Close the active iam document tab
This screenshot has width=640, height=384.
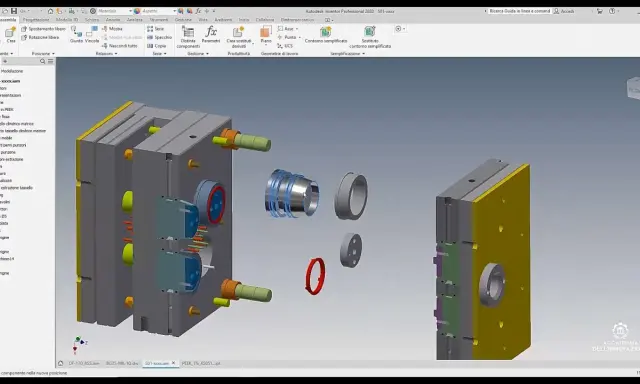coord(173,363)
